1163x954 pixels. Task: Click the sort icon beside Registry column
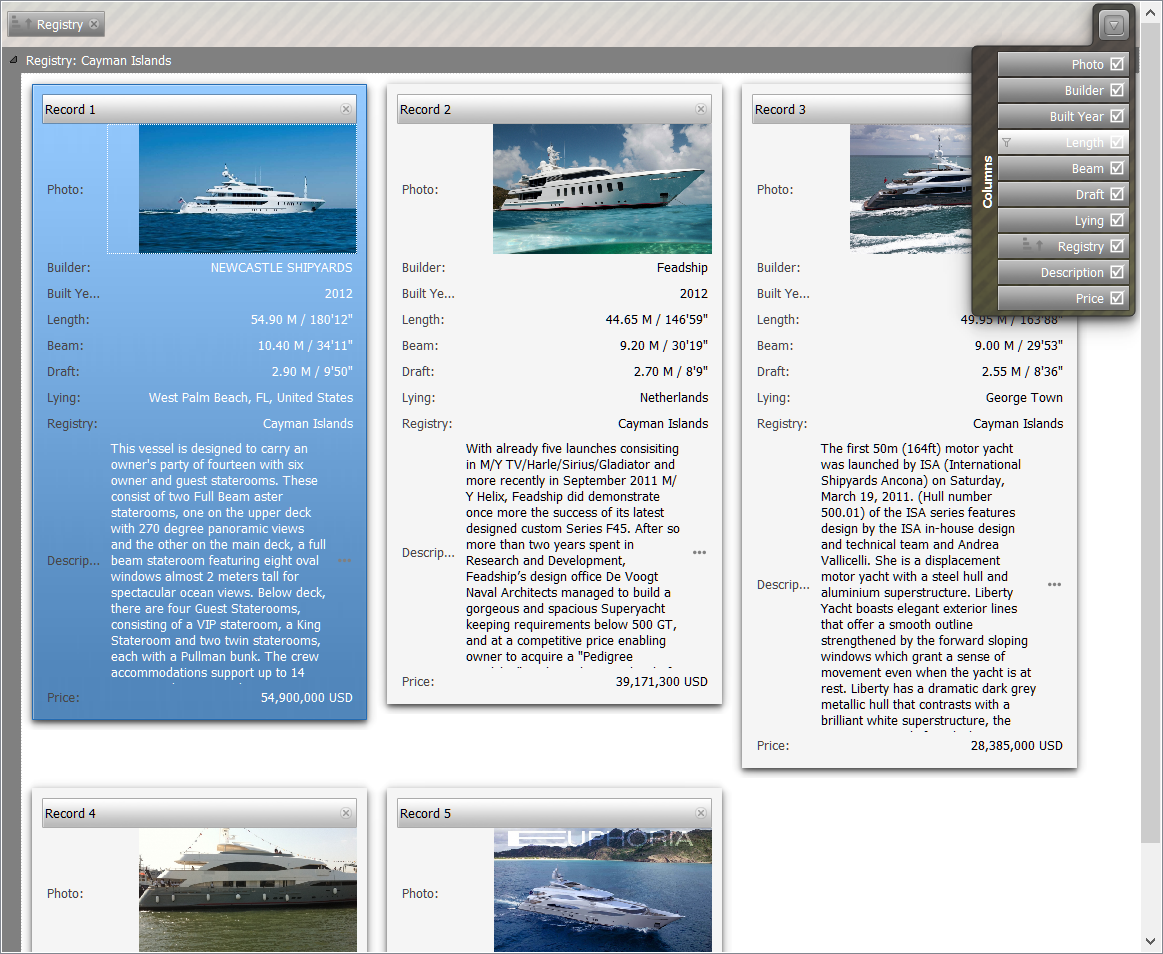coord(1032,244)
